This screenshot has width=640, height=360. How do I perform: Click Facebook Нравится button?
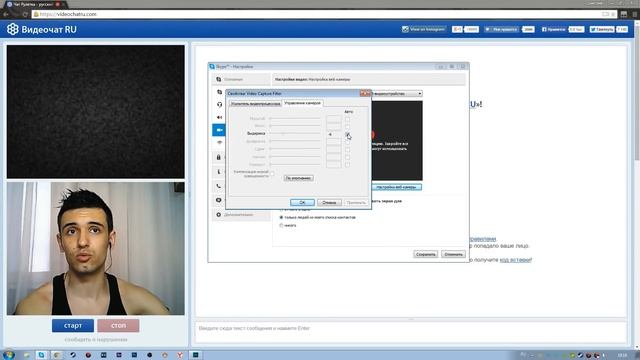tap(554, 29)
